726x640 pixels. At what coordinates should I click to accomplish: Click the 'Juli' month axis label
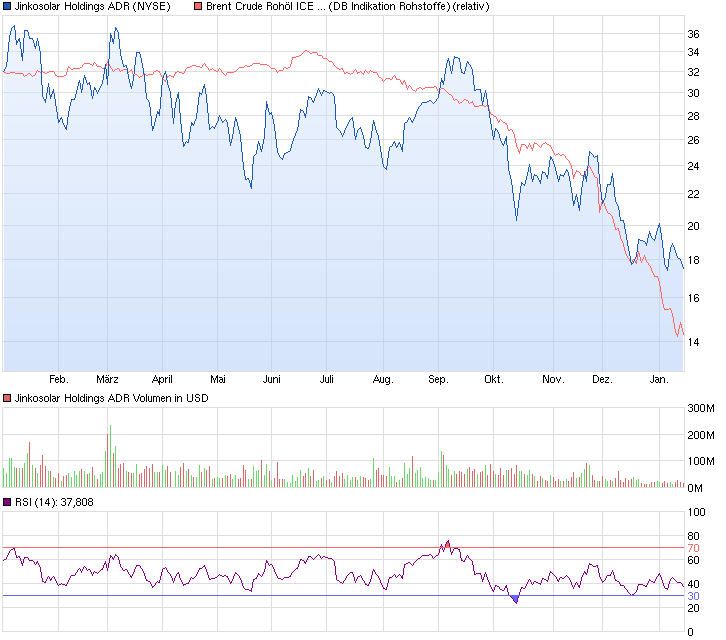click(x=326, y=379)
